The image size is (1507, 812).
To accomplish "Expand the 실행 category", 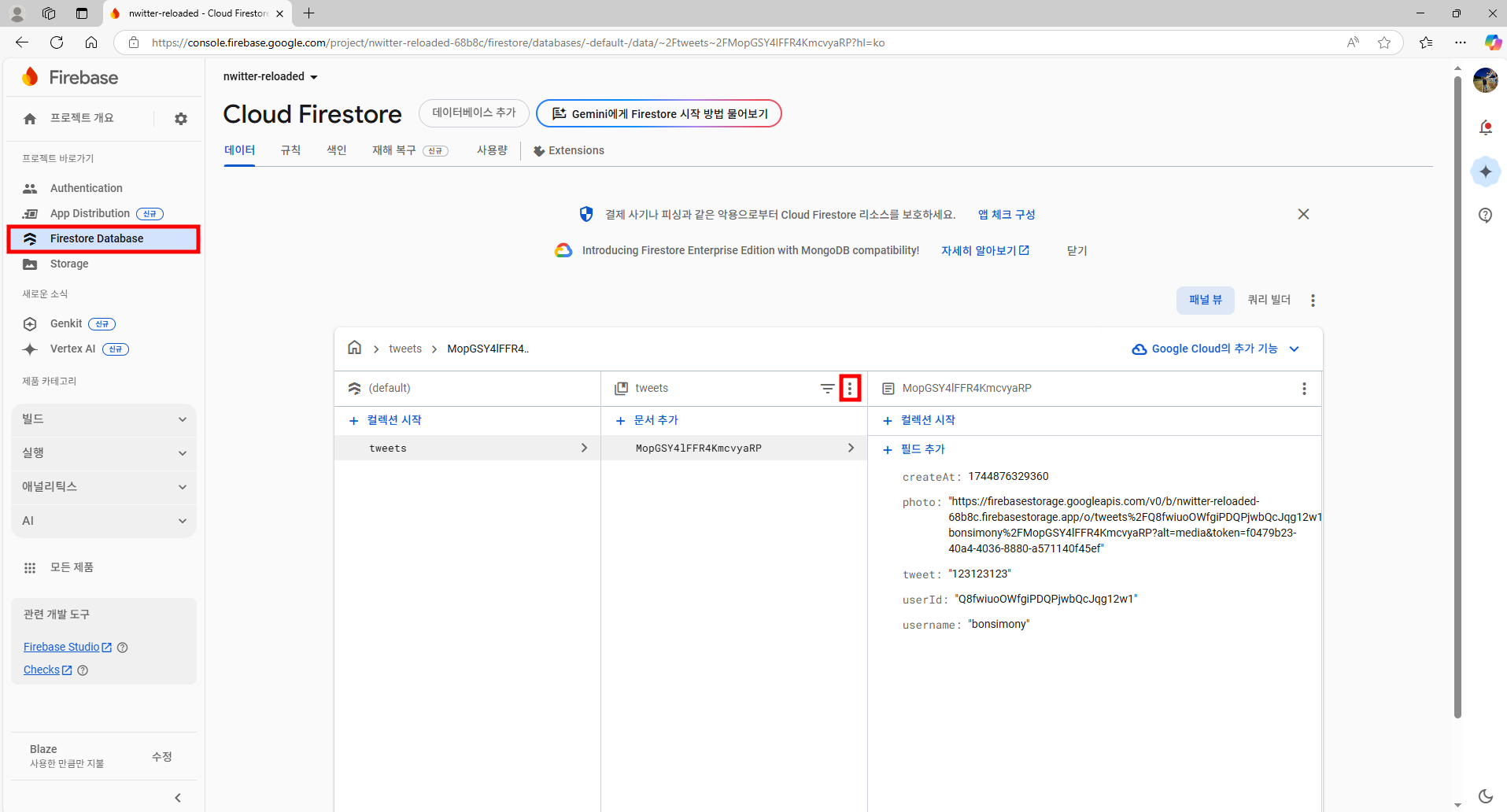I will pos(104,453).
